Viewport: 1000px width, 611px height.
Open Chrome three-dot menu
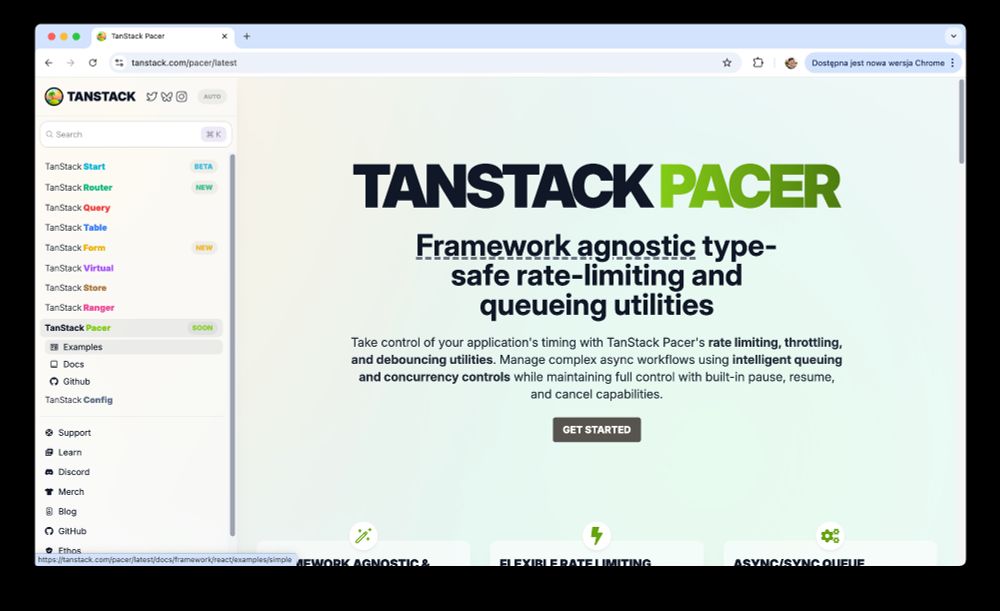pyautogui.click(x=953, y=63)
